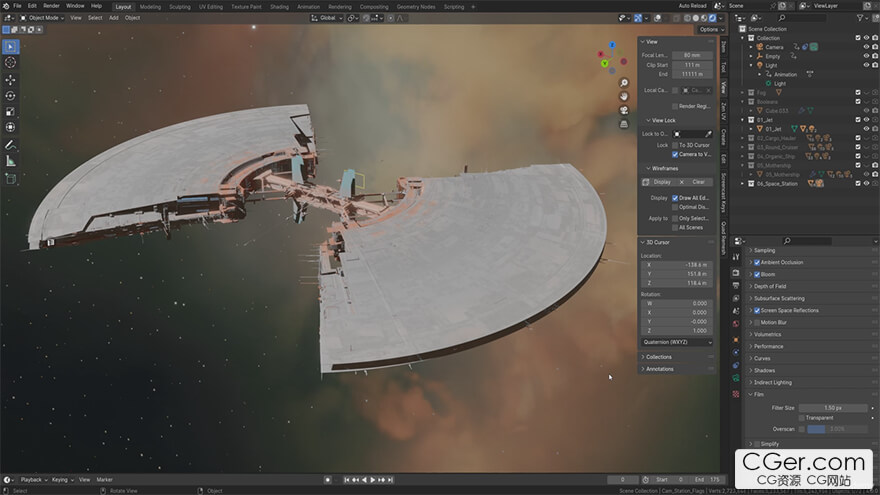Open the Render menu
The width and height of the screenshot is (880, 495).
click(51, 6)
